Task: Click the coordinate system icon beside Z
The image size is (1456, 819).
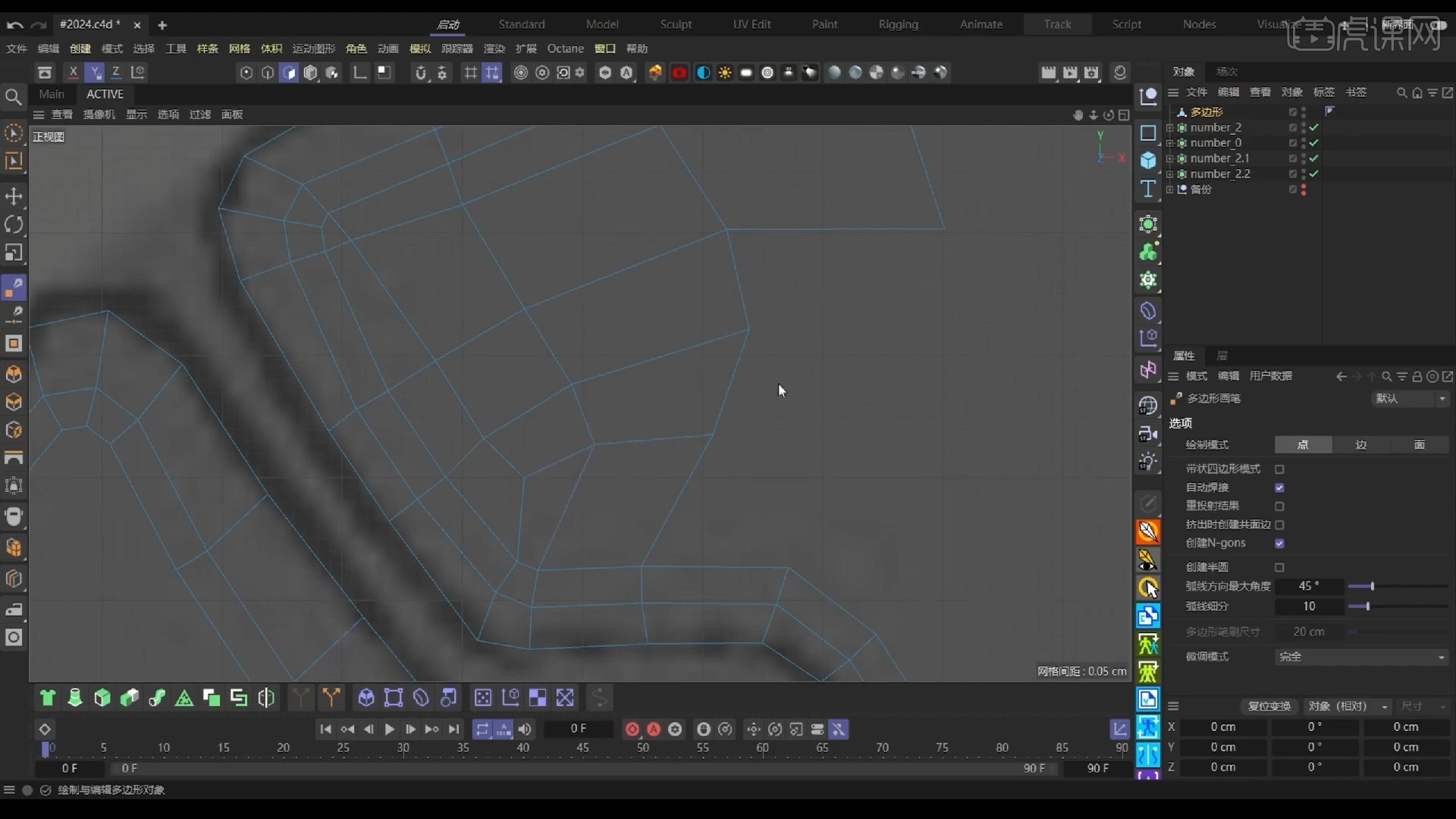Action: (138, 73)
